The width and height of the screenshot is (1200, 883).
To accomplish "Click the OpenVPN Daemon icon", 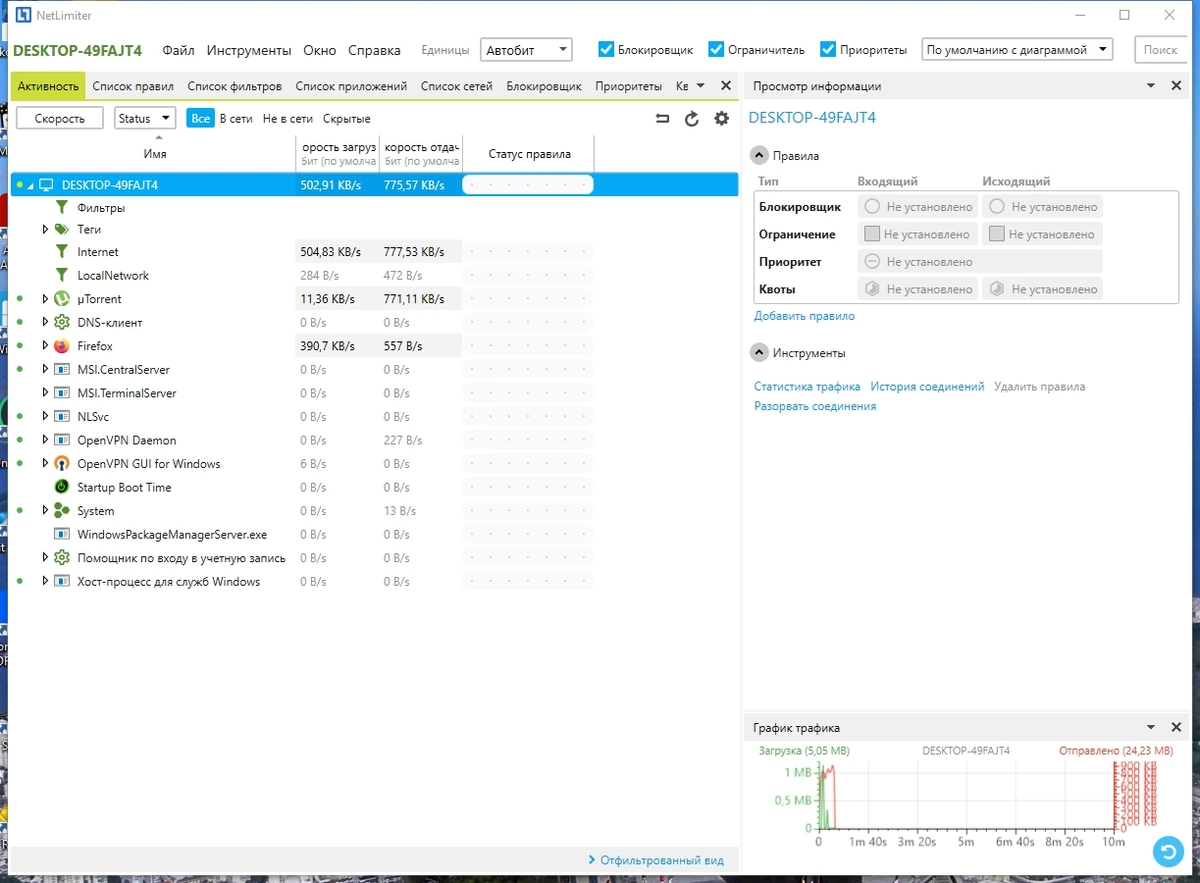I will tap(62, 440).
